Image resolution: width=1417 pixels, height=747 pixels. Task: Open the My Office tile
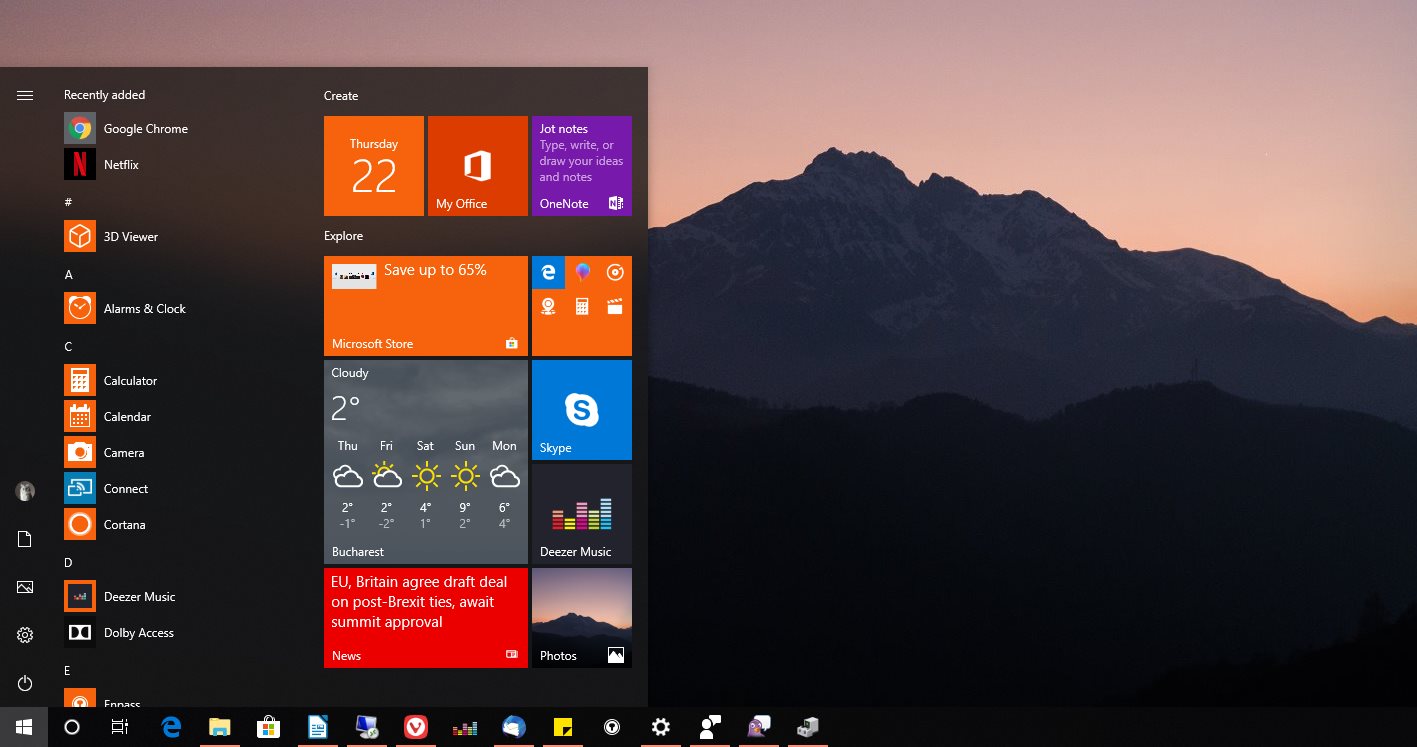click(x=478, y=166)
